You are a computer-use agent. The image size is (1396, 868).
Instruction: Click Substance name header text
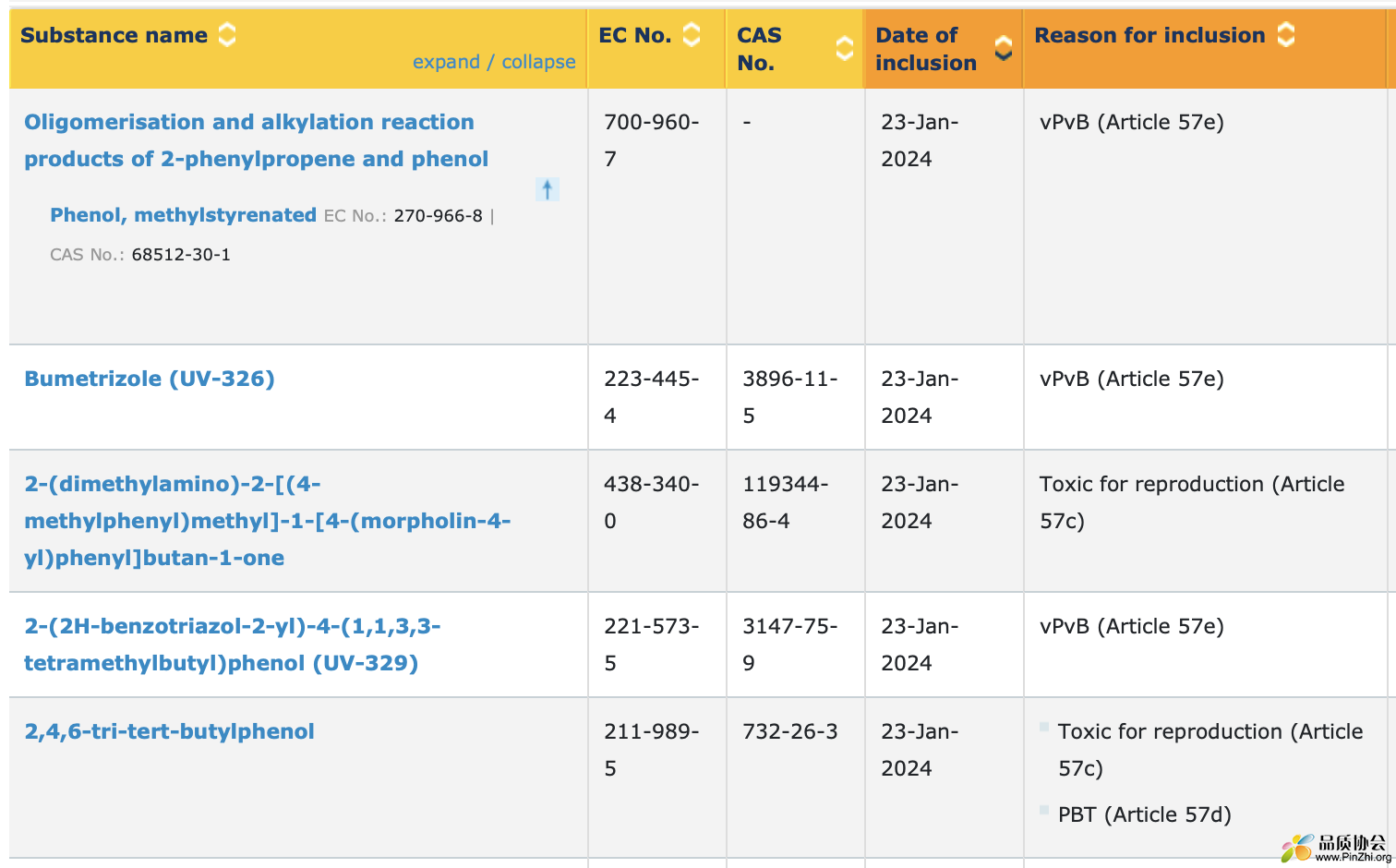pyautogui.click(x=114, y=35)
